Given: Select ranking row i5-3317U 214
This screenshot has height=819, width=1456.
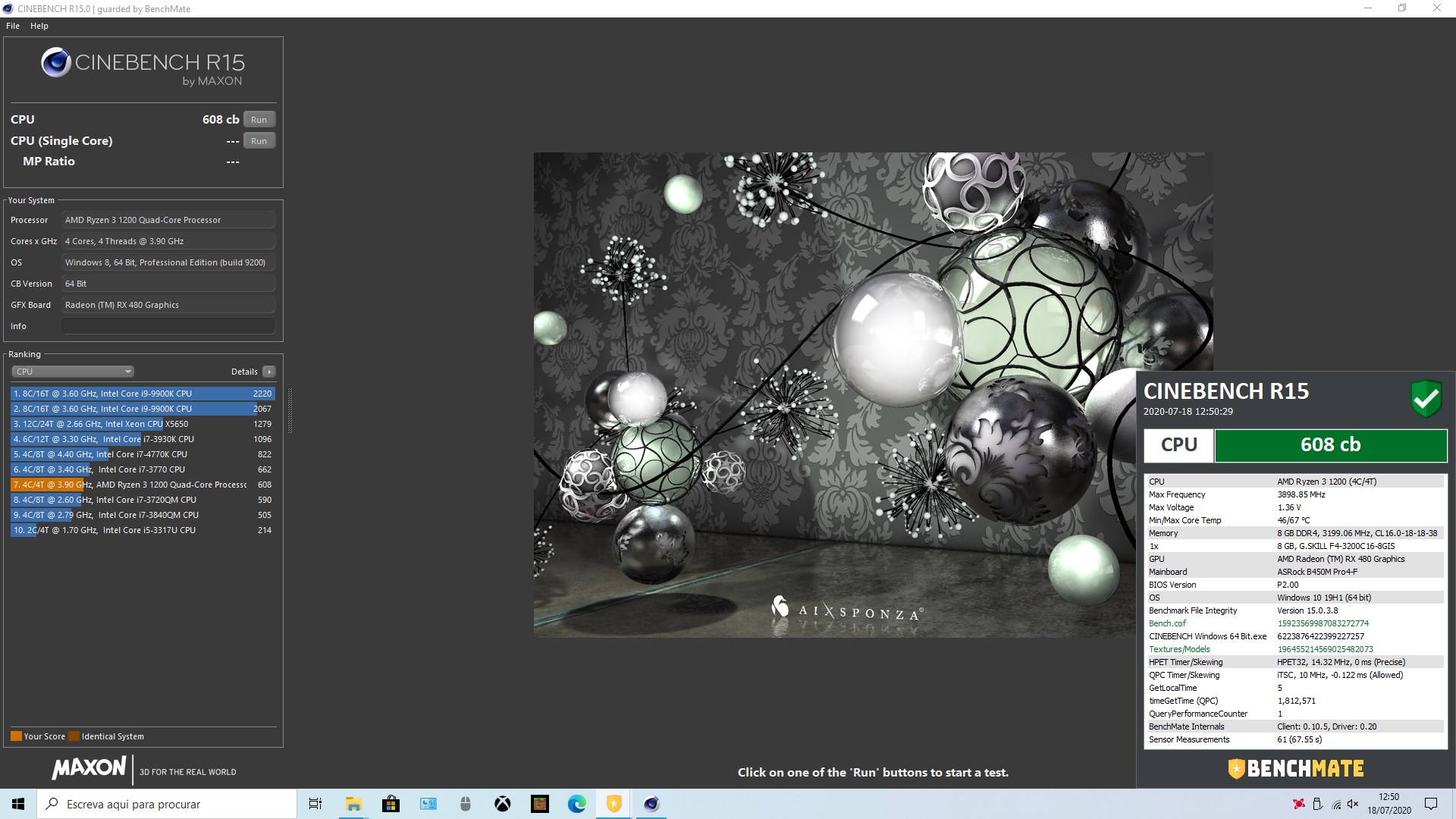Looking at the screenshot, I should (x=143, y=530).
